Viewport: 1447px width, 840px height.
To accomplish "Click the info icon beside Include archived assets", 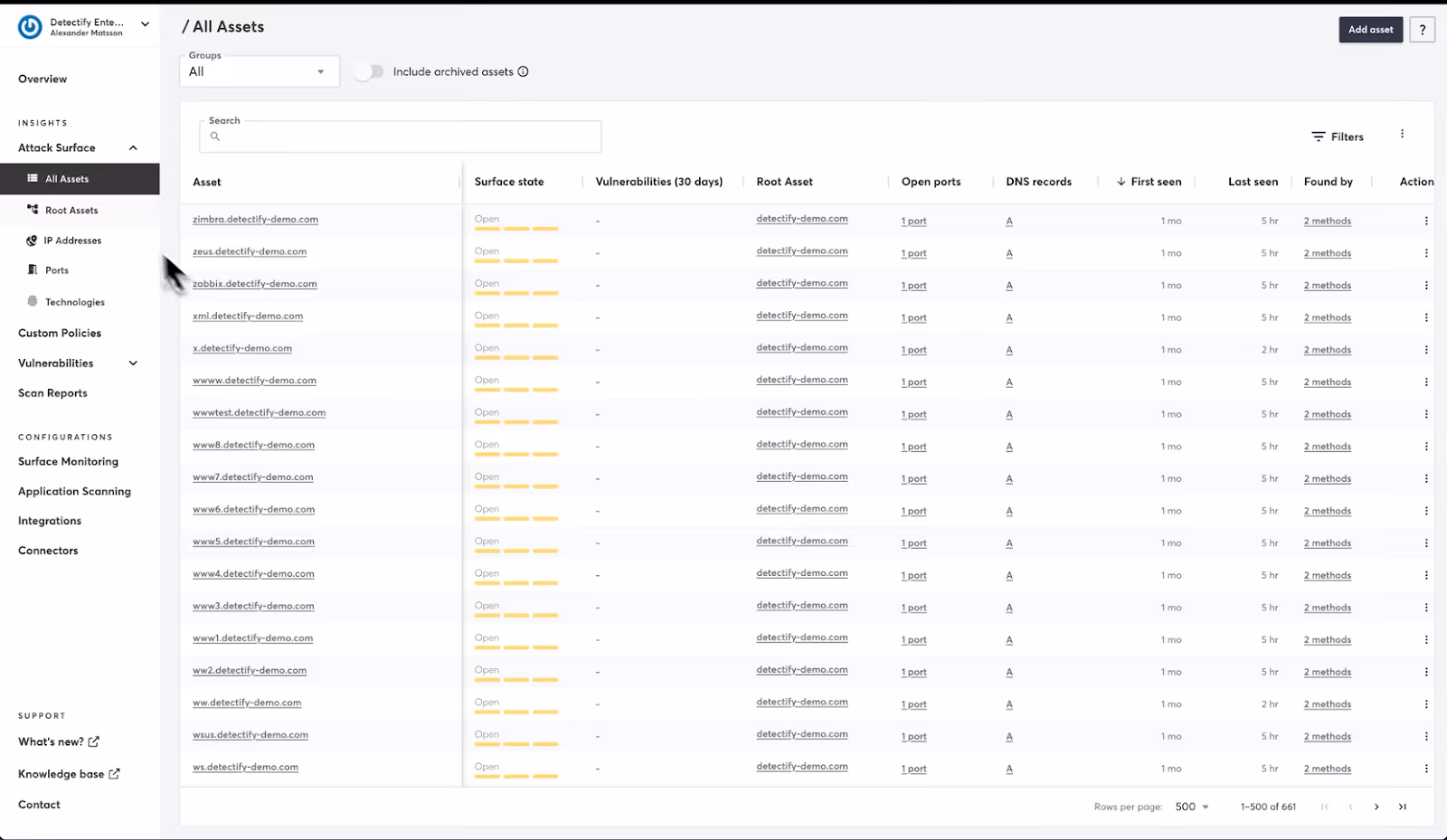I will point(523,71).
